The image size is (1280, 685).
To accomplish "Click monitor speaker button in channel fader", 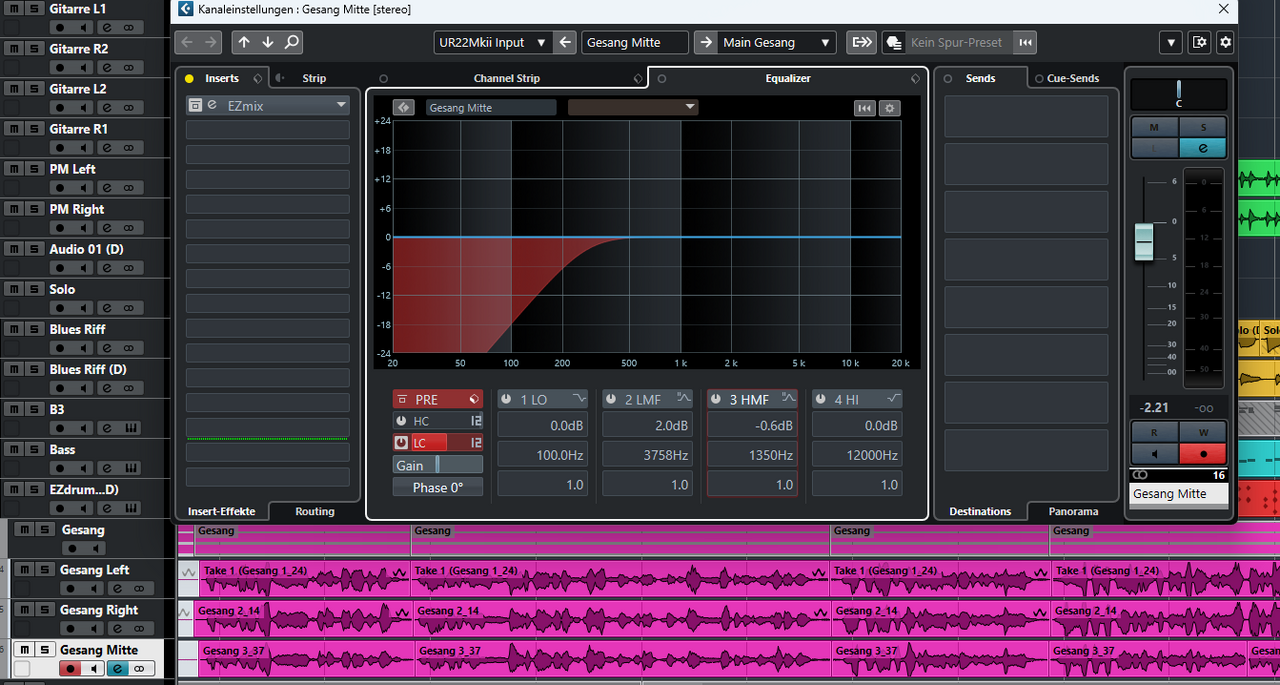I will pyautogui.click(x=1155, y=453).
